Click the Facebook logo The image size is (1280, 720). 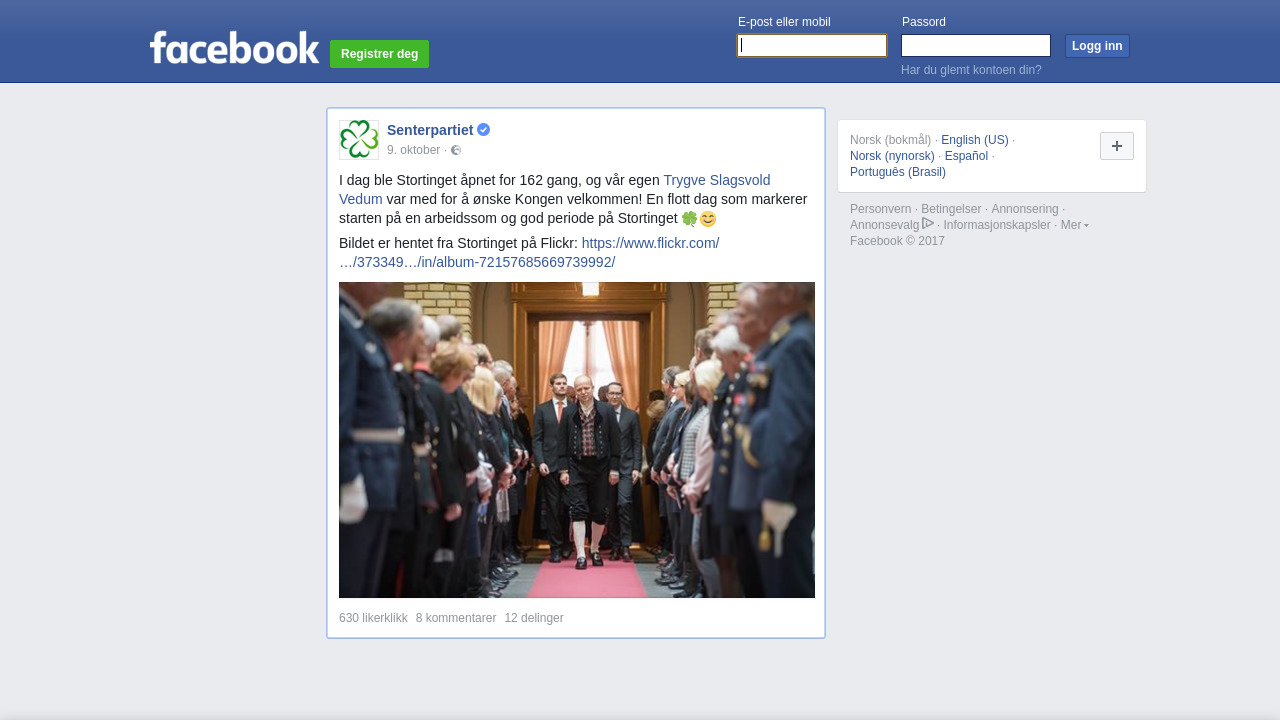coord(234,48)
